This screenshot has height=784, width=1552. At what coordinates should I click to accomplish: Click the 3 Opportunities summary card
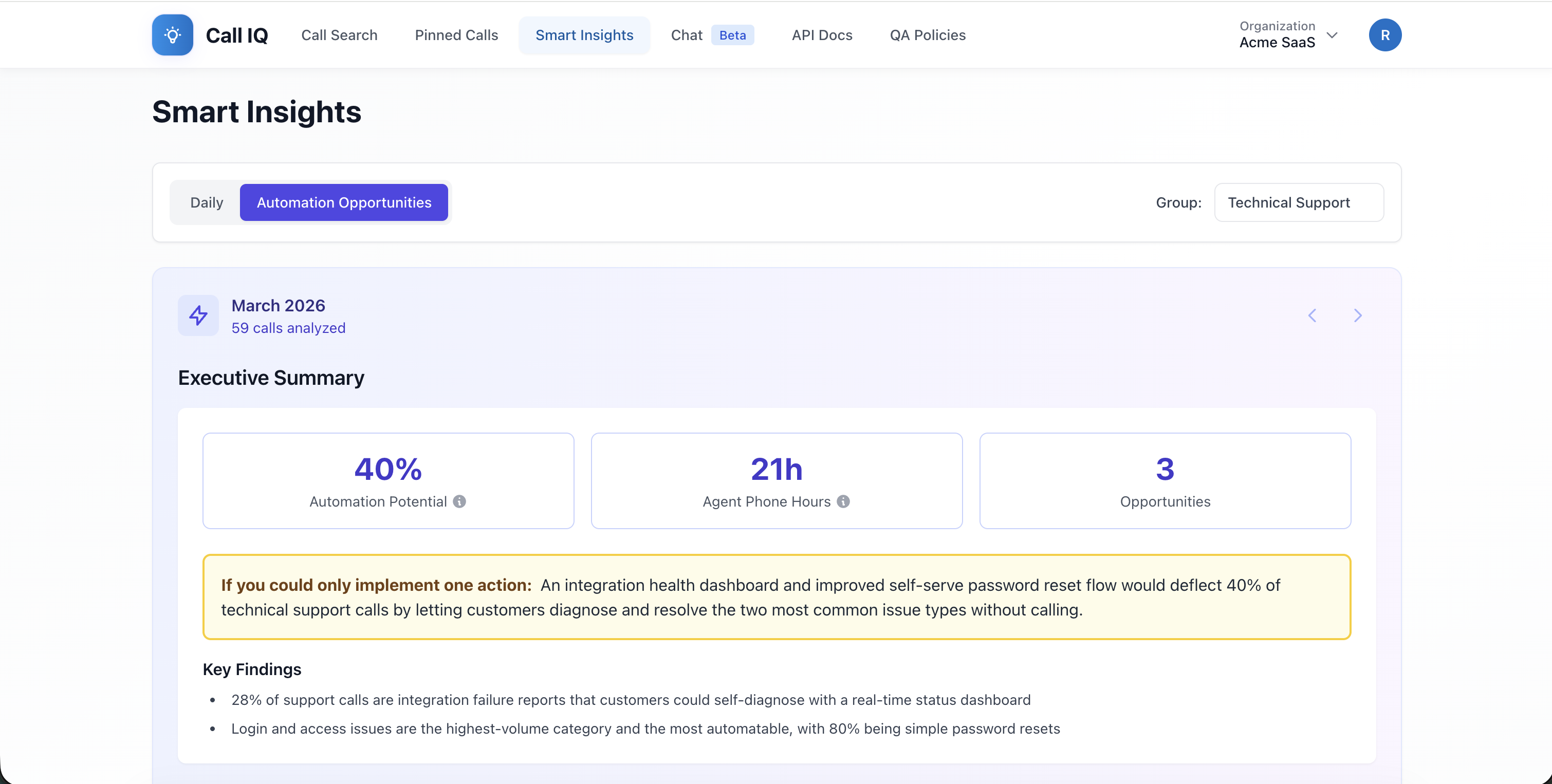(x=1165, y=480)
